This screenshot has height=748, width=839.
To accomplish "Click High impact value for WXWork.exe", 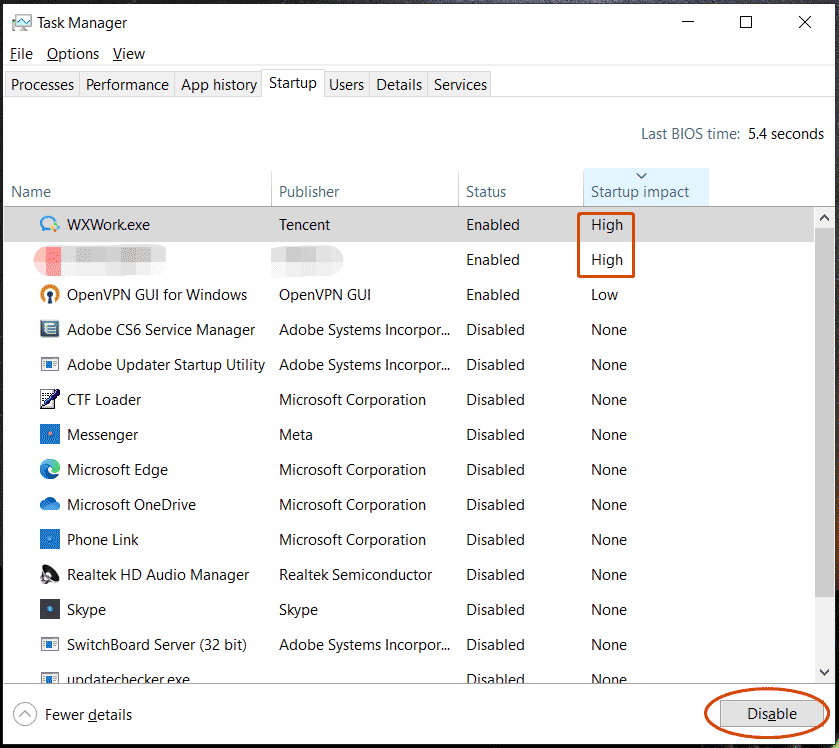I will (607, 225).
